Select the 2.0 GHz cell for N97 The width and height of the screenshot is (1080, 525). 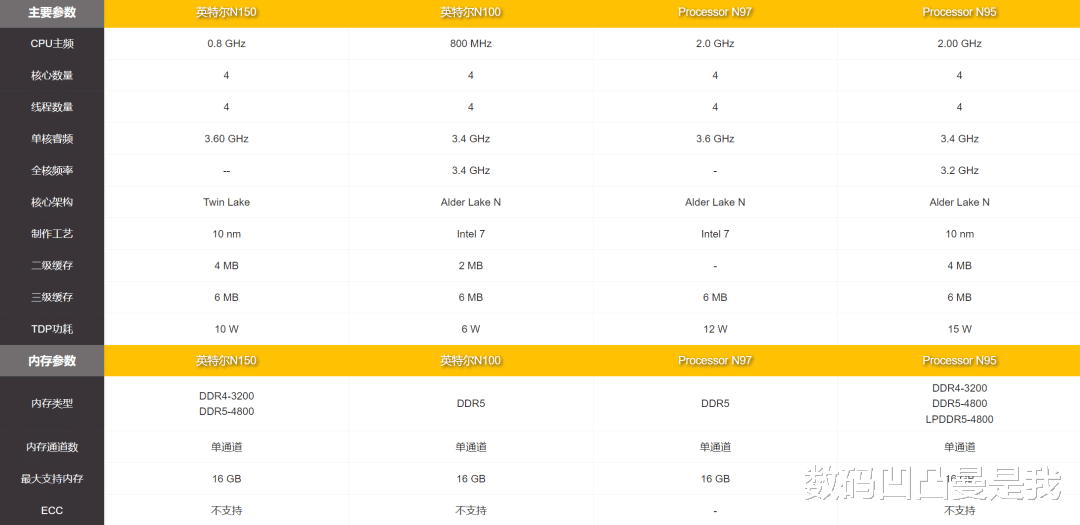pos(715,43)
